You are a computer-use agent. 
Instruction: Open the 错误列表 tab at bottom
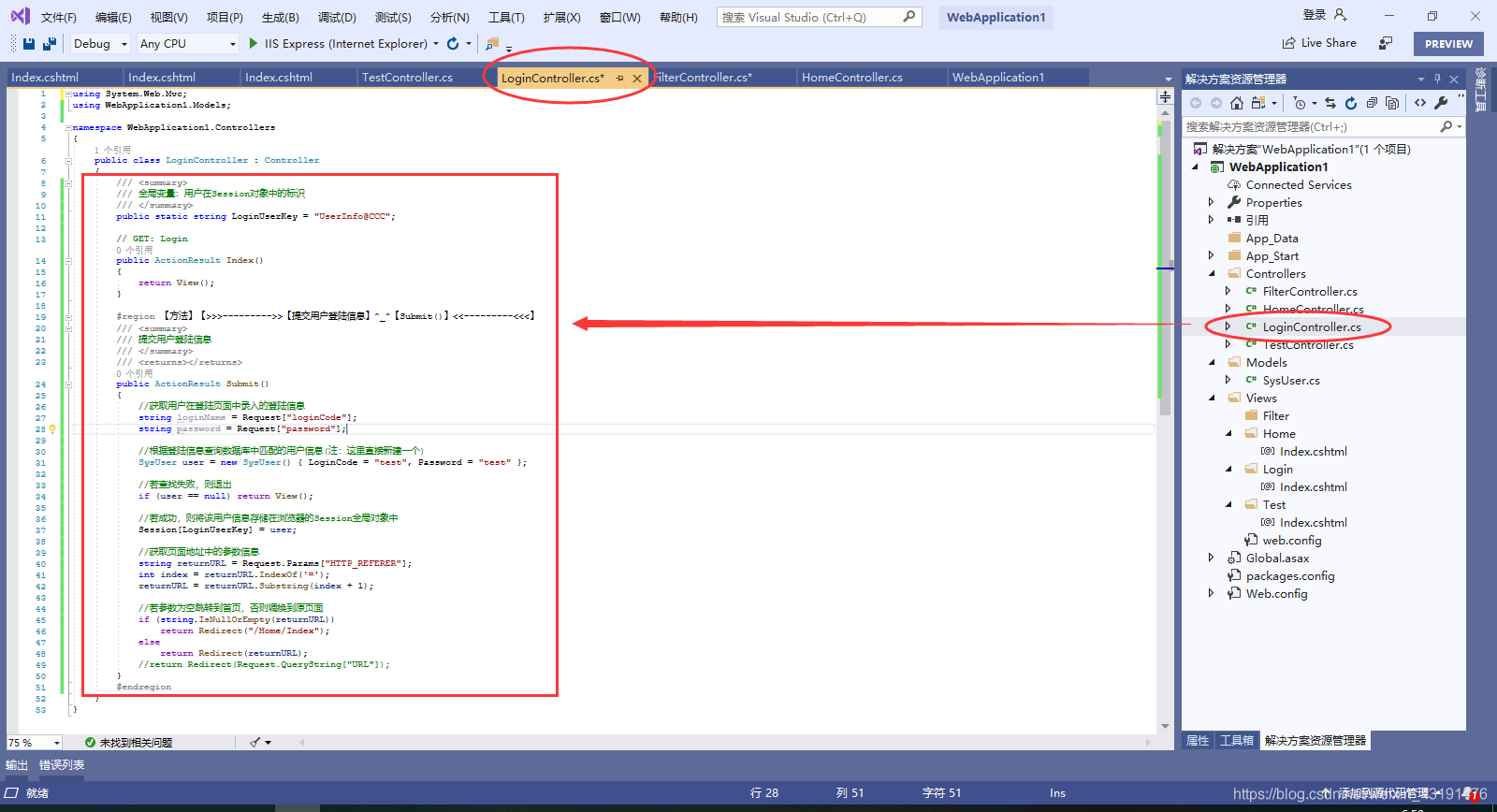62,765
